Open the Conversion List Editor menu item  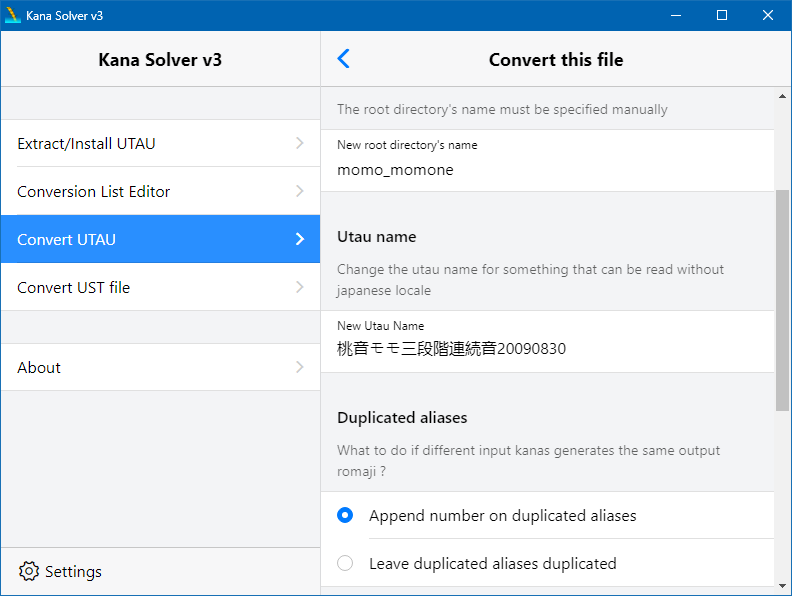(161, 191)
